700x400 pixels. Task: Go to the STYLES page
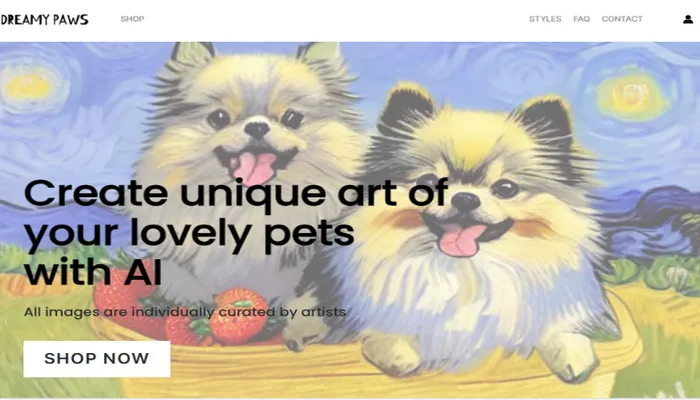[545, 19]
